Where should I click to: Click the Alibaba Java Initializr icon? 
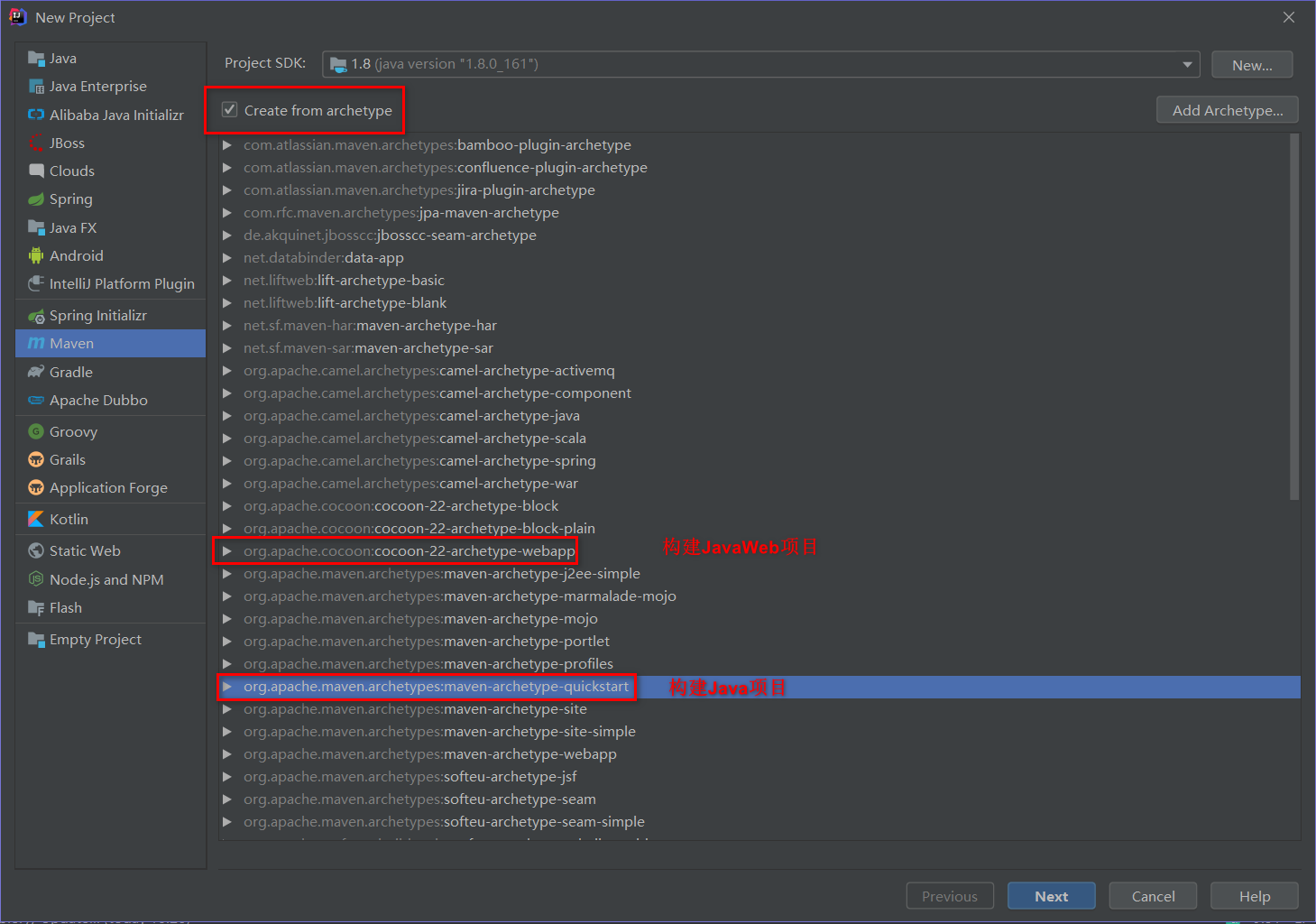tap(36, 115)
